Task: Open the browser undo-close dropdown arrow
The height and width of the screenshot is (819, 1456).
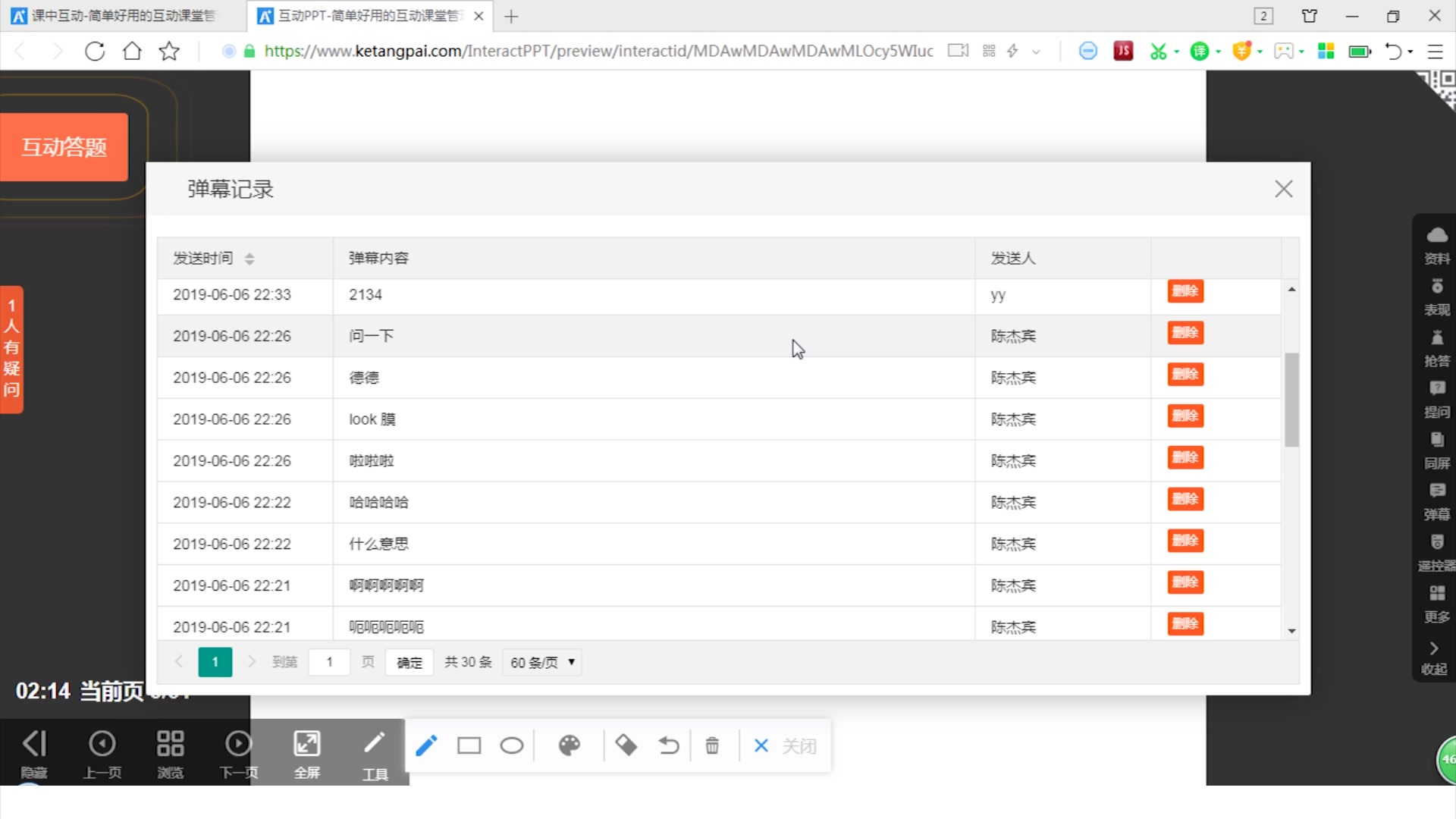Action: (1410, 52)
